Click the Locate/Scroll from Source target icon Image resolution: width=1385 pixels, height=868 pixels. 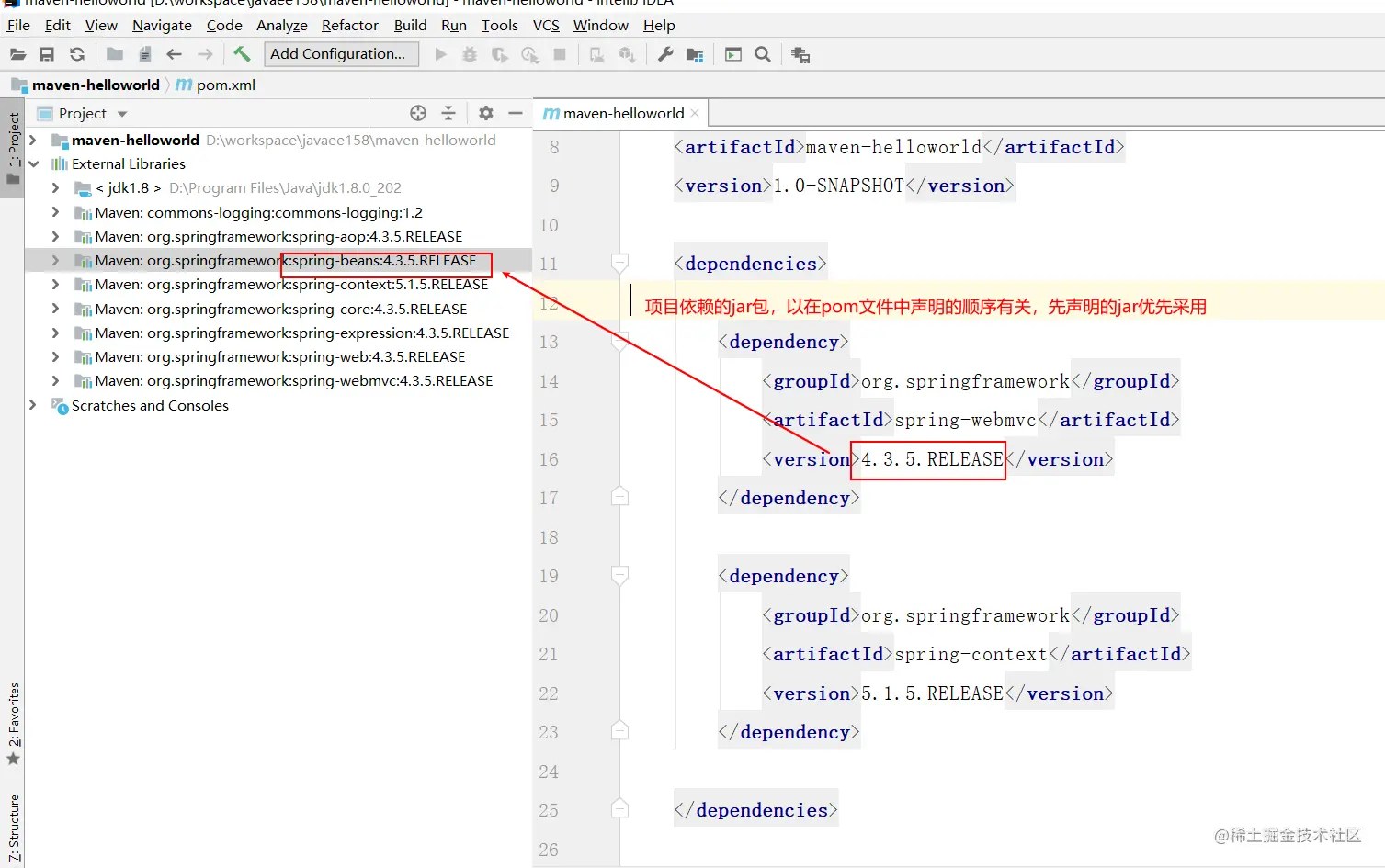click(418, 113)
